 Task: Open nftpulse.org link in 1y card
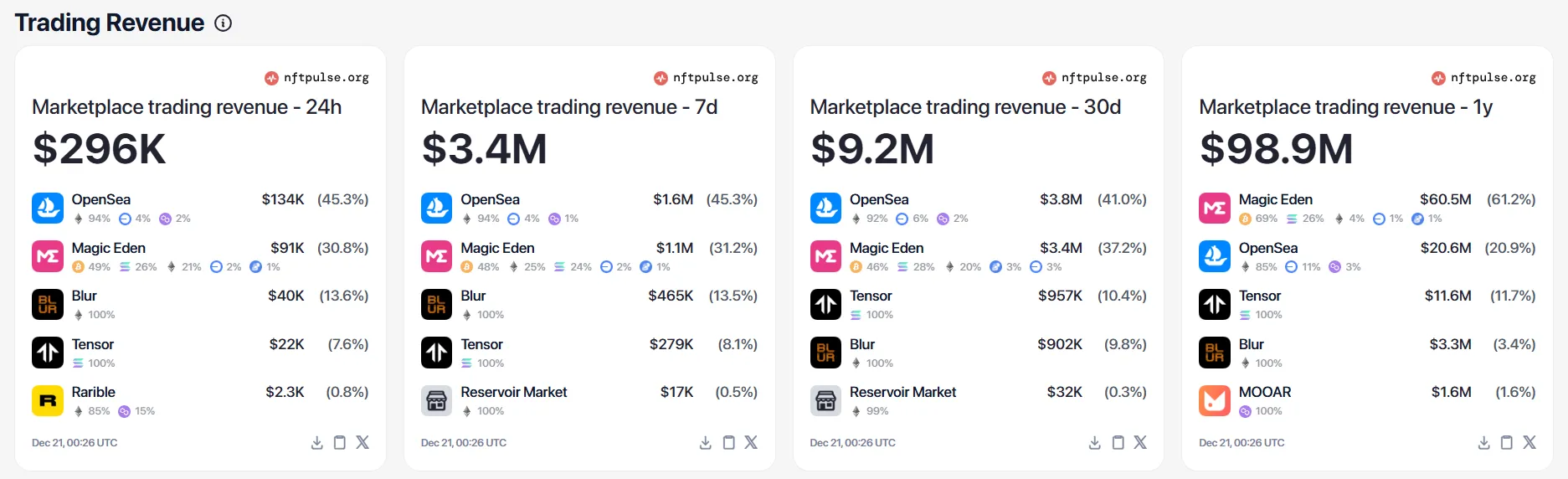[1484, 78]
